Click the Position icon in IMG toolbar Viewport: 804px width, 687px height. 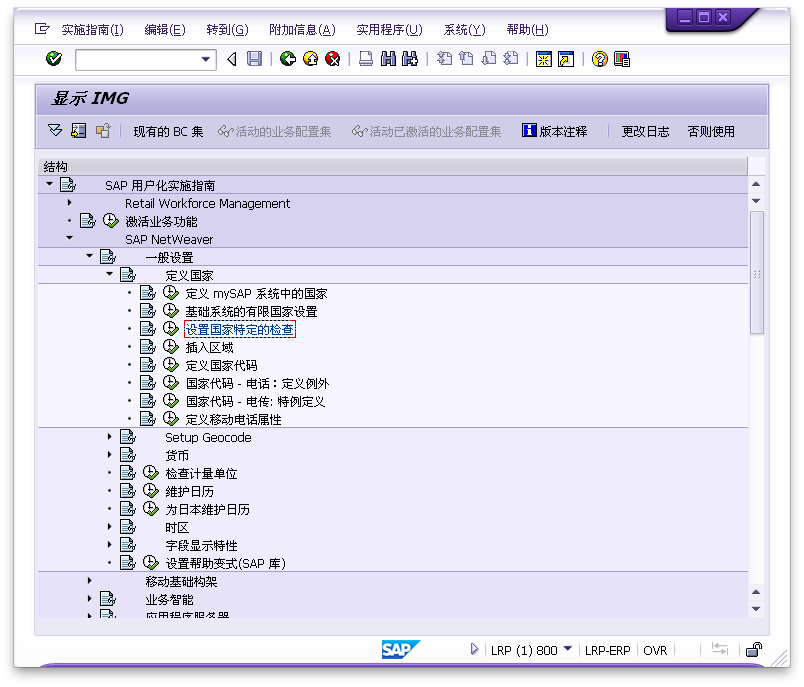pyautogui.click(x=78, y=131)
